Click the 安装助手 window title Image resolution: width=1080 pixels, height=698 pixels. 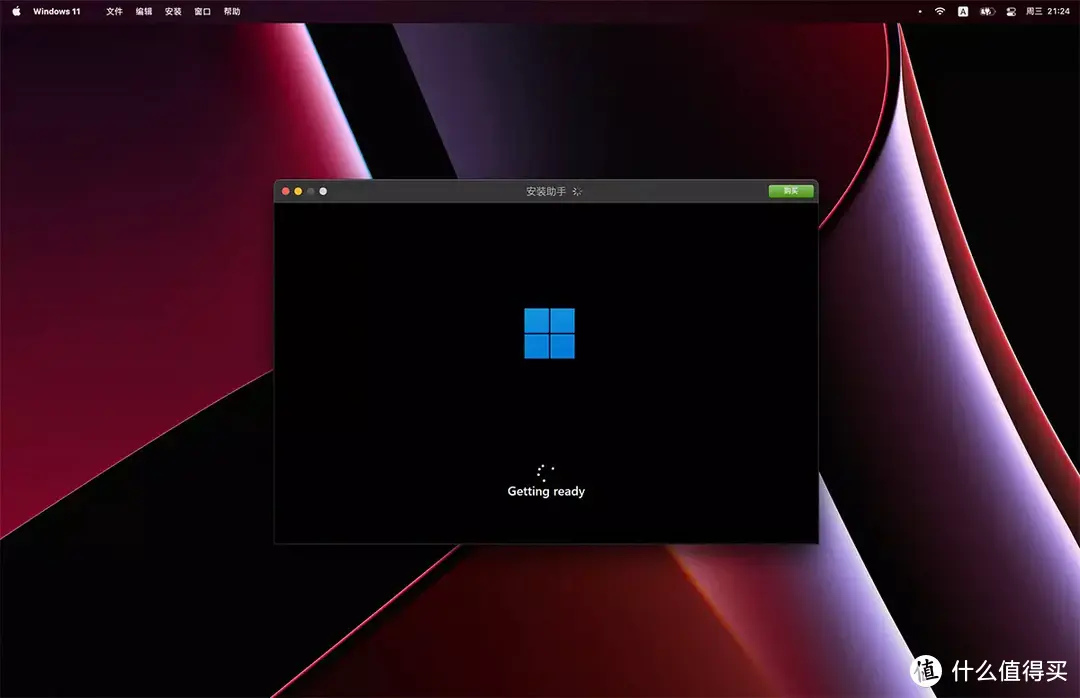coord(546,192)
